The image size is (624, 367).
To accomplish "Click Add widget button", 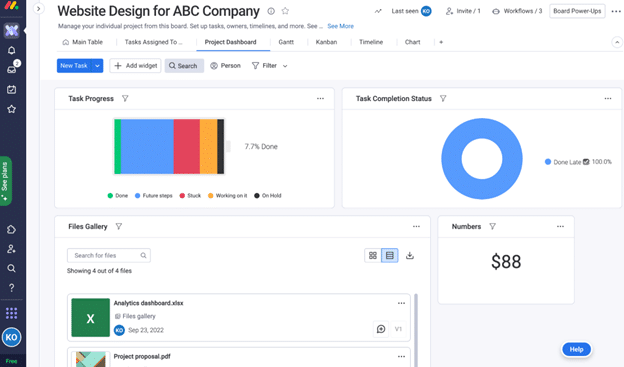I will pos(135,66).
